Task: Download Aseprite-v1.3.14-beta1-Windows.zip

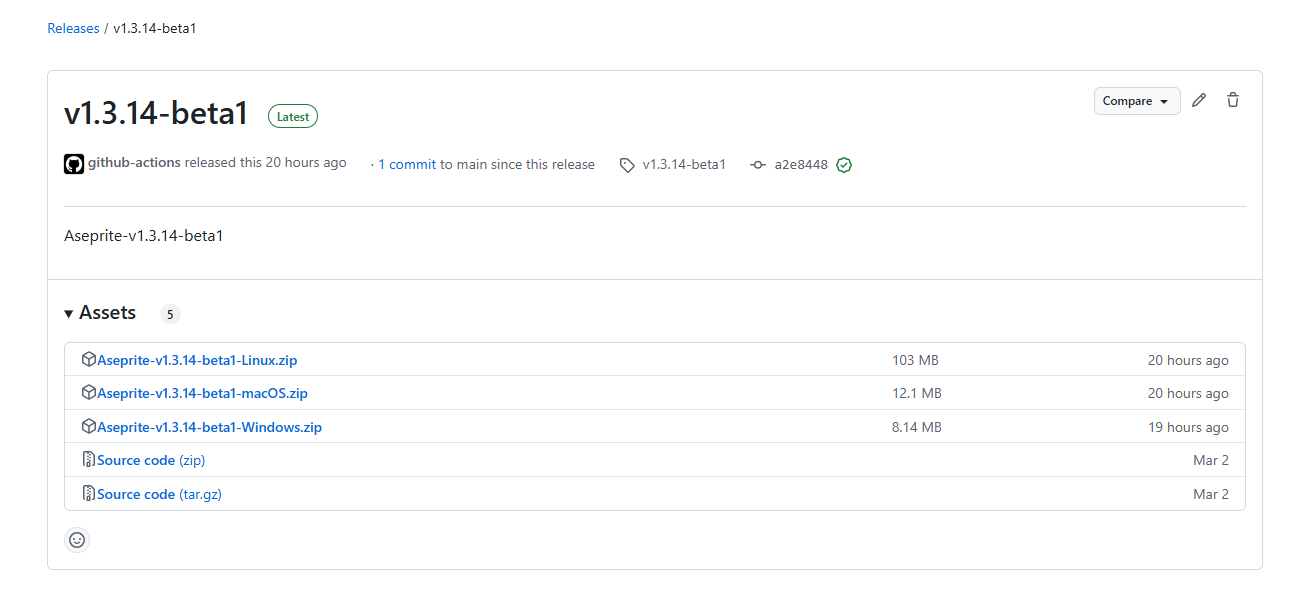Action: coord(209,427)
